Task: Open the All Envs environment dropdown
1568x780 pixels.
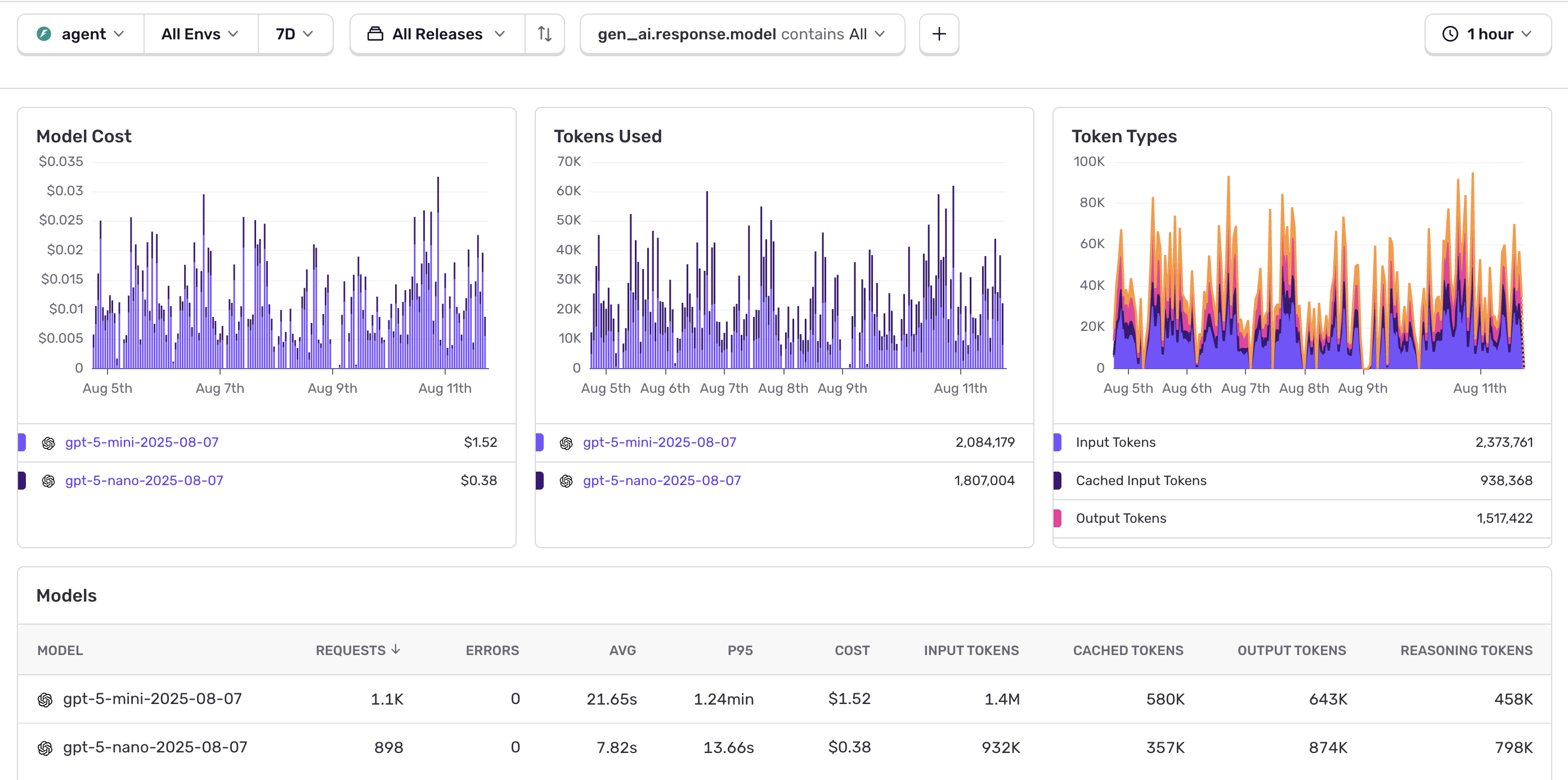Action: tap(200, 34)
